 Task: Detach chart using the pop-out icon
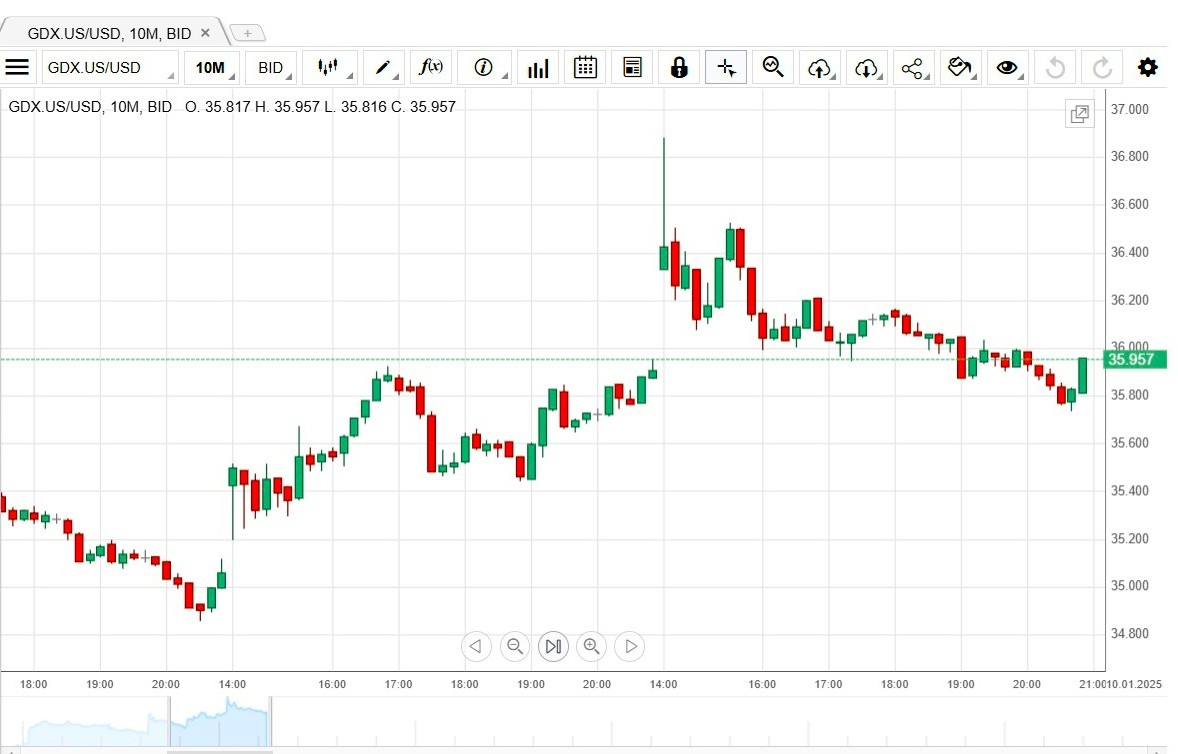[1080, 114]
